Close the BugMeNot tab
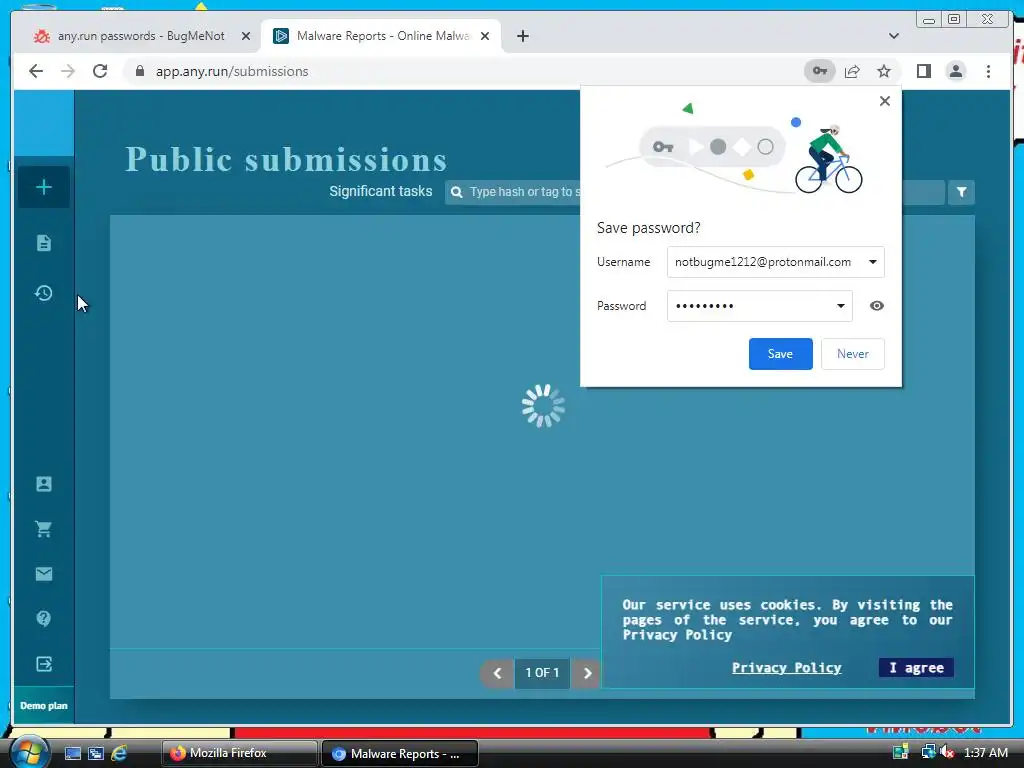This screenshot has height=768, width=1024. click(x=246, y=36)
